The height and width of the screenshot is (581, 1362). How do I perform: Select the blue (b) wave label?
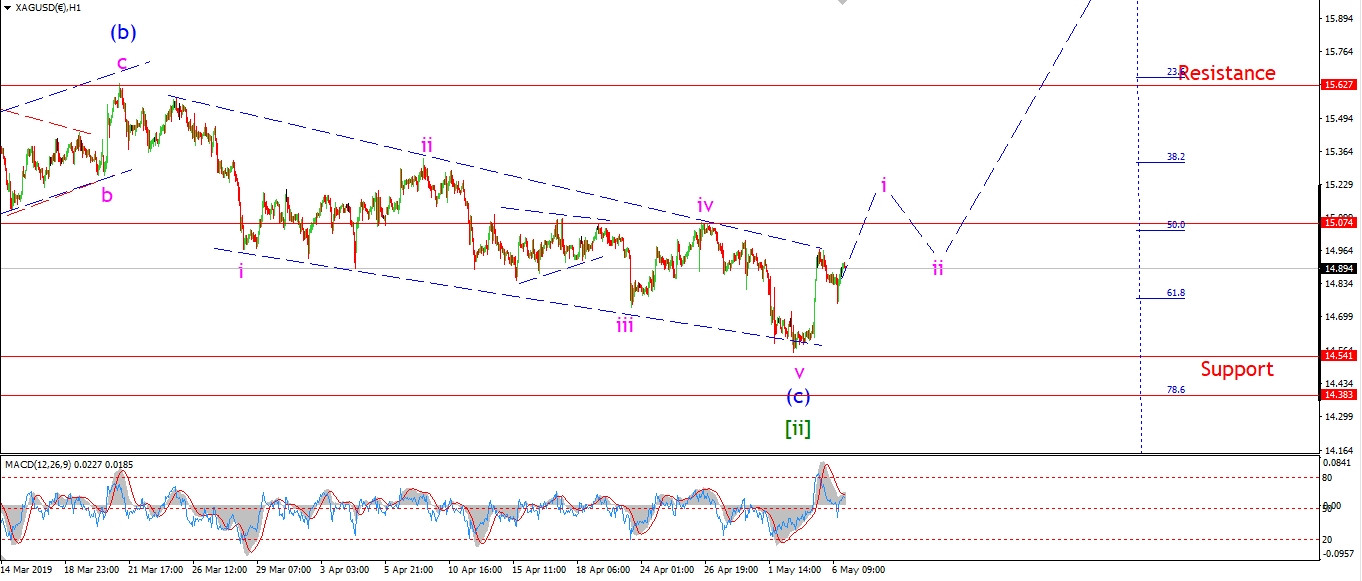122,32
